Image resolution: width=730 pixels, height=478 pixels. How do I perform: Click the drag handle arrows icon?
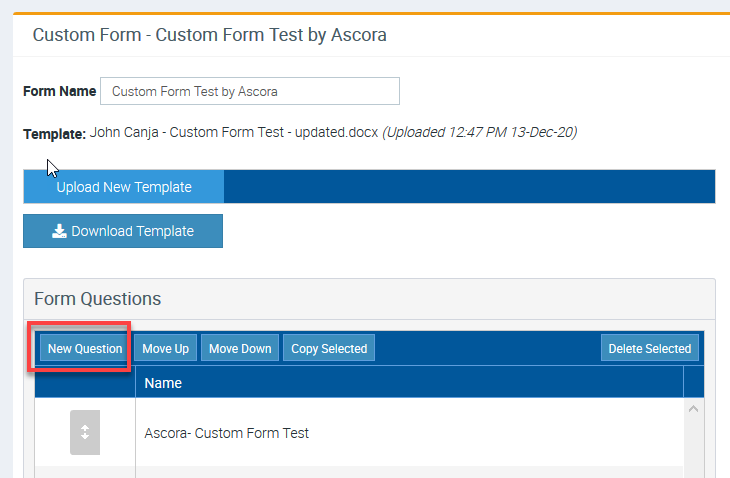coord(85,432)
